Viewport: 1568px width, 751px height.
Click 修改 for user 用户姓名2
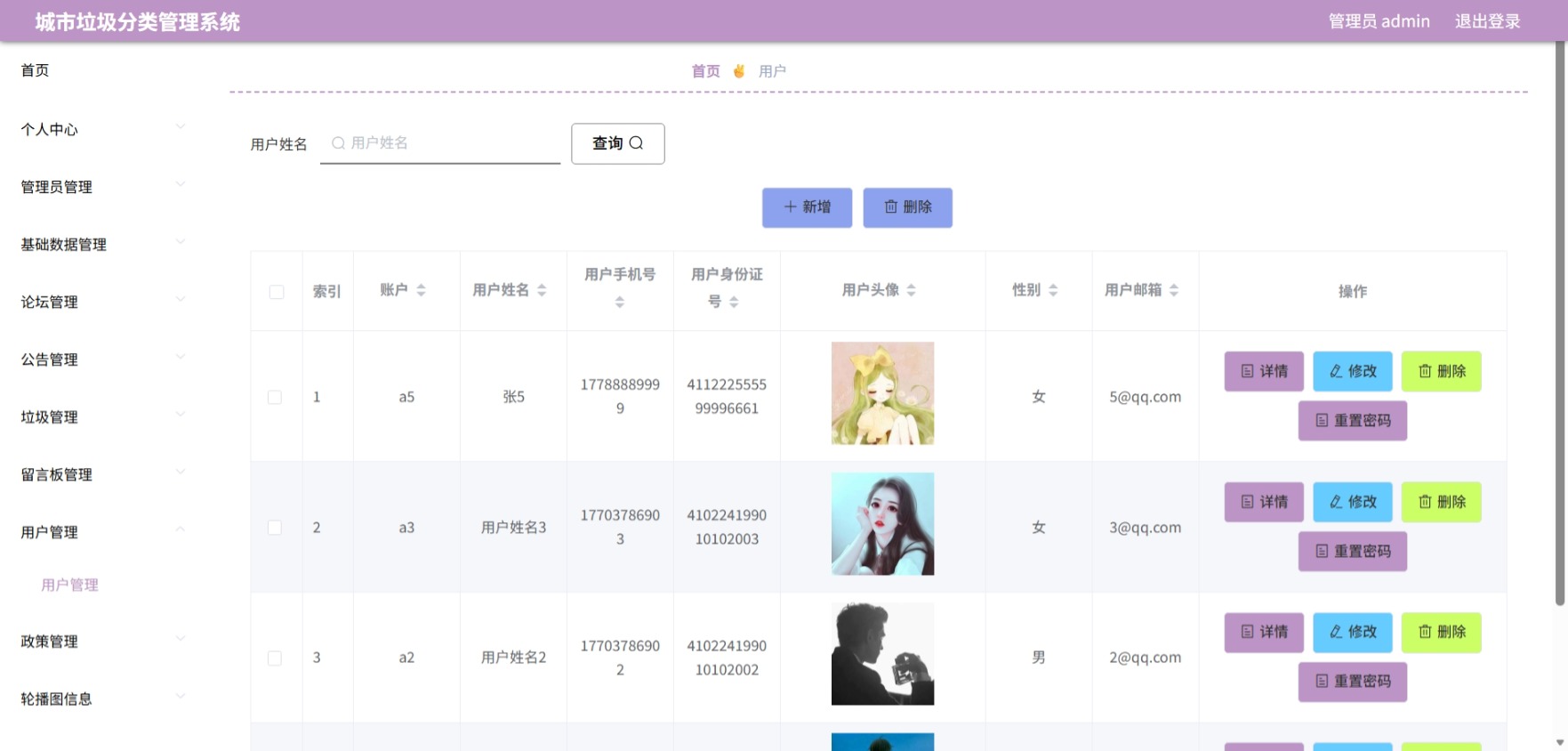pos(1353,632)
